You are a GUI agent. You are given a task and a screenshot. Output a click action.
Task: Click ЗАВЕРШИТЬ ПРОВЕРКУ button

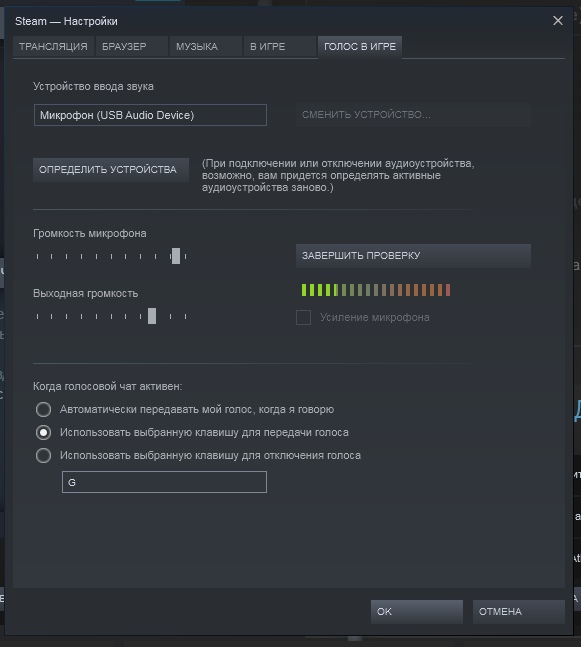point(413,255)
